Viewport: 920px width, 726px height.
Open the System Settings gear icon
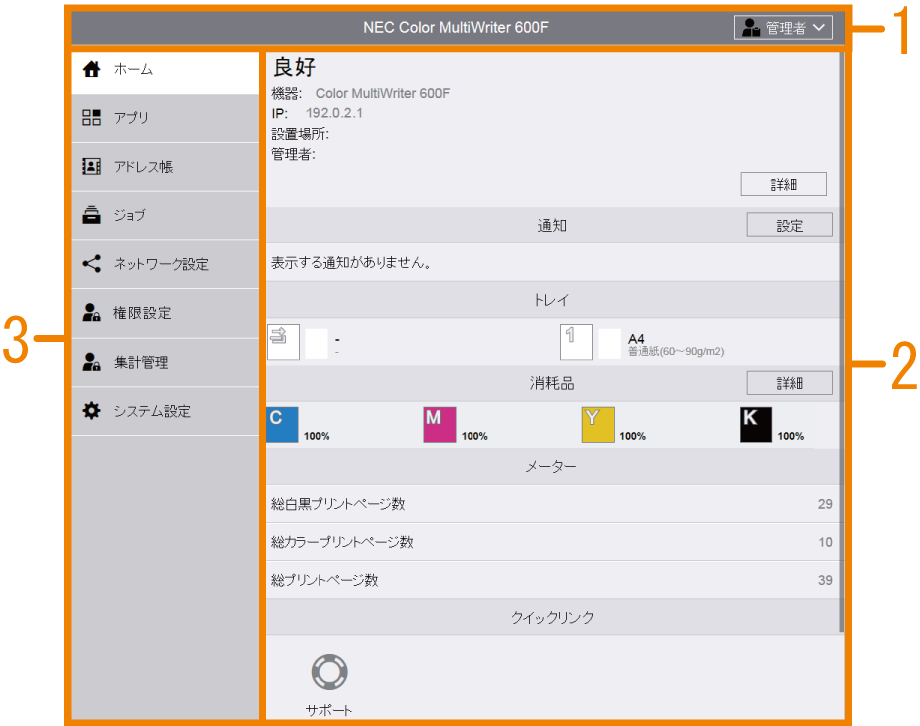click(x=92, y=411)
